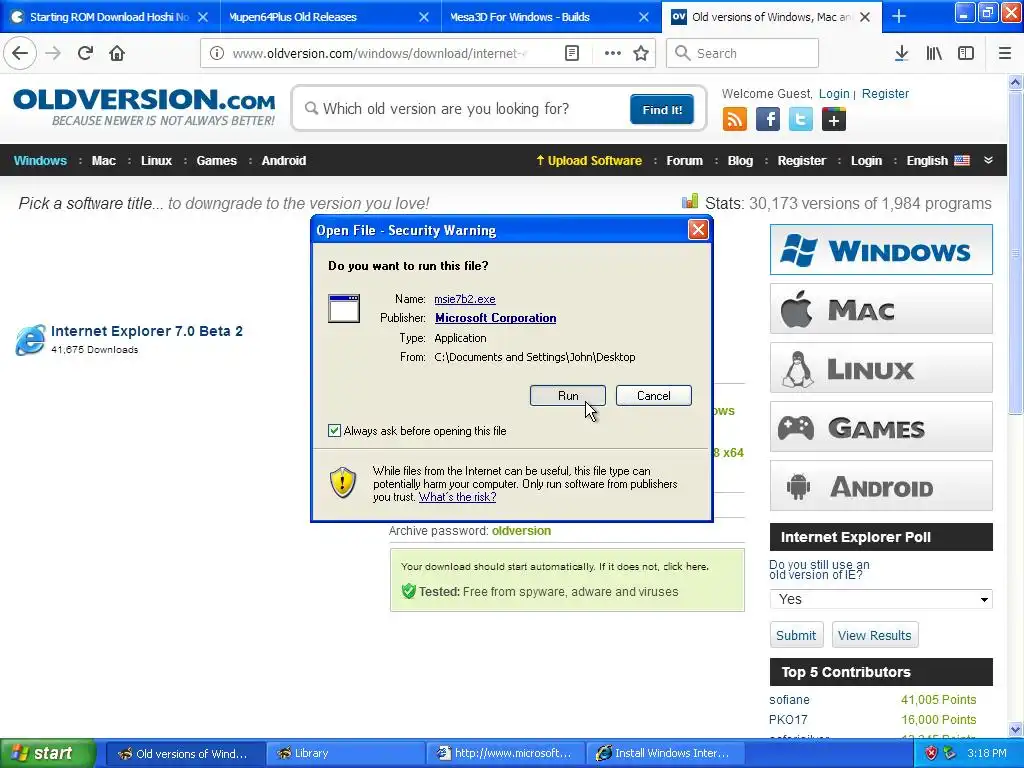Viewport: 1024px width, 768px height.
Task: Open the IE poll Yes dropdown
Action: (881, 599)
